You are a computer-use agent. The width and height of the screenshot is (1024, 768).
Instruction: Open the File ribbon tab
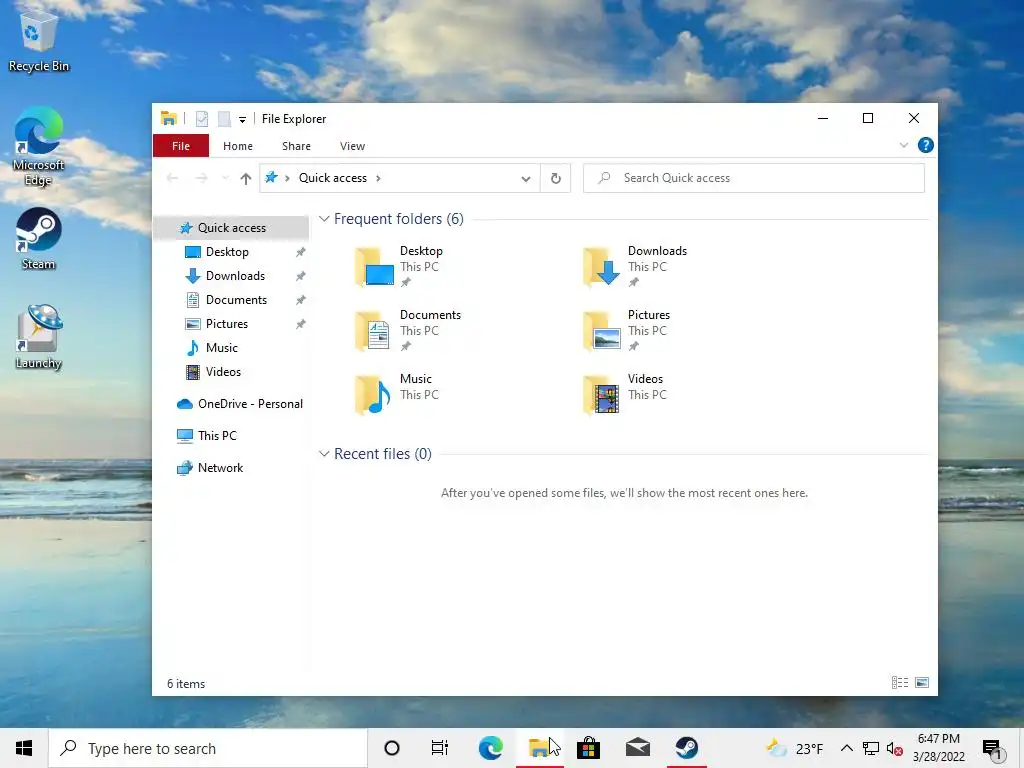pyautogui.click(x=181, y=146)
